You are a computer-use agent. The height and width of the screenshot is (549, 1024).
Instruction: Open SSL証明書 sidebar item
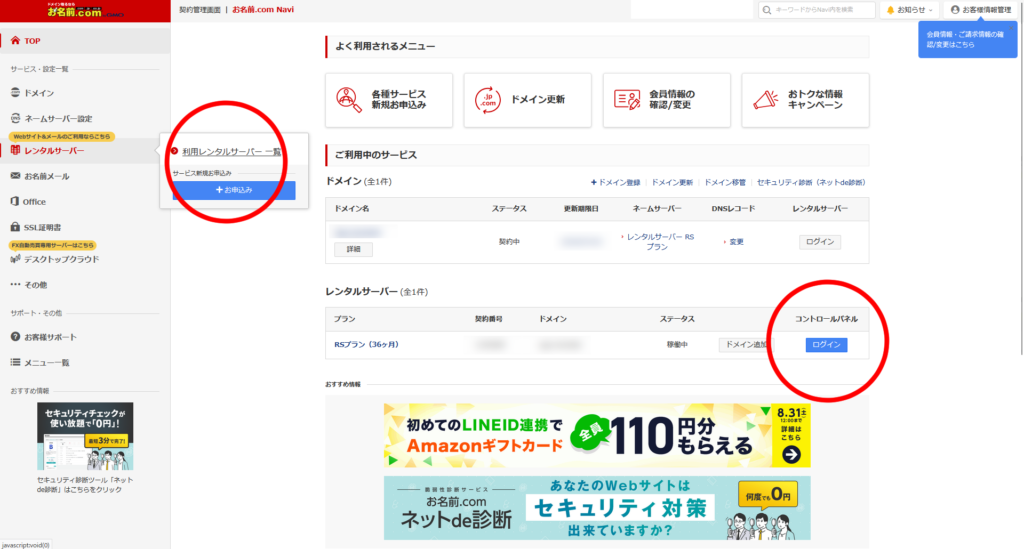[42, 227]
